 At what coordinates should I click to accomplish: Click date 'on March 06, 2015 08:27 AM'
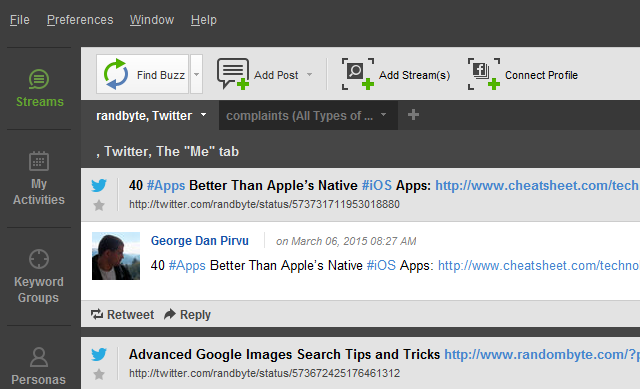coord(346,241)
